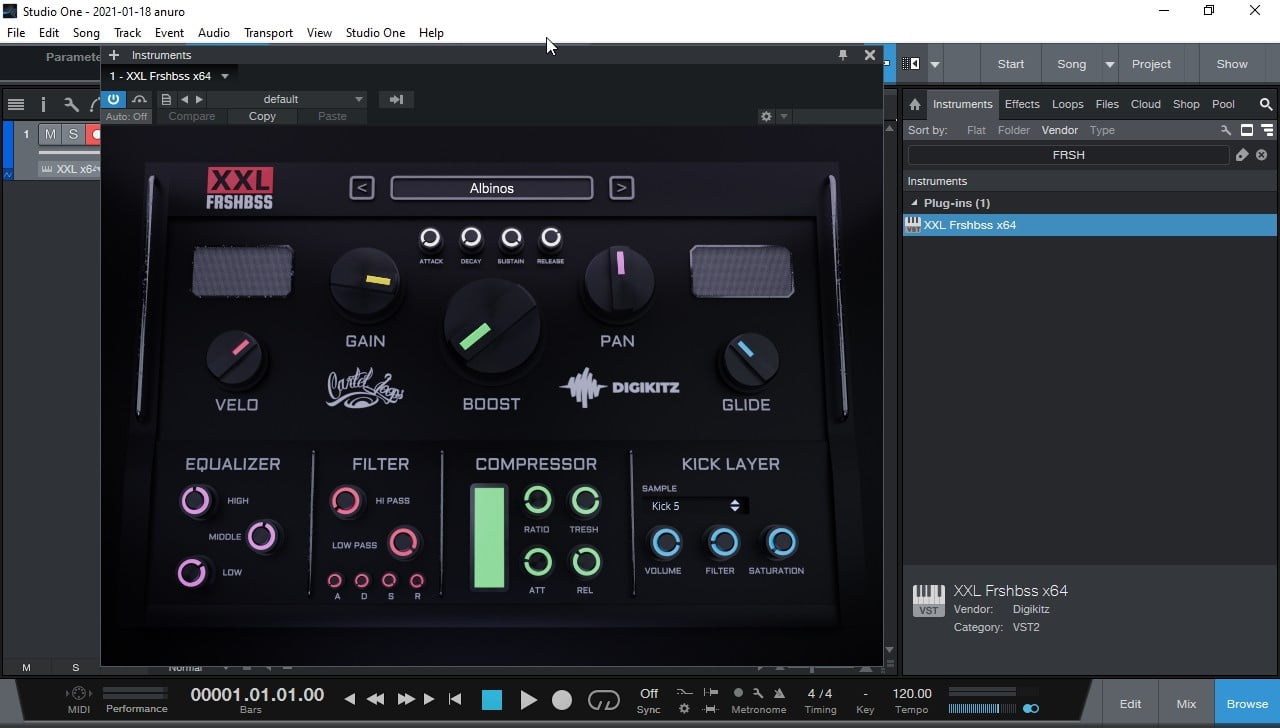The image size is (1280, 728).
Task: Open the Song page dropdown arrow
Action: coord(1109,64)
